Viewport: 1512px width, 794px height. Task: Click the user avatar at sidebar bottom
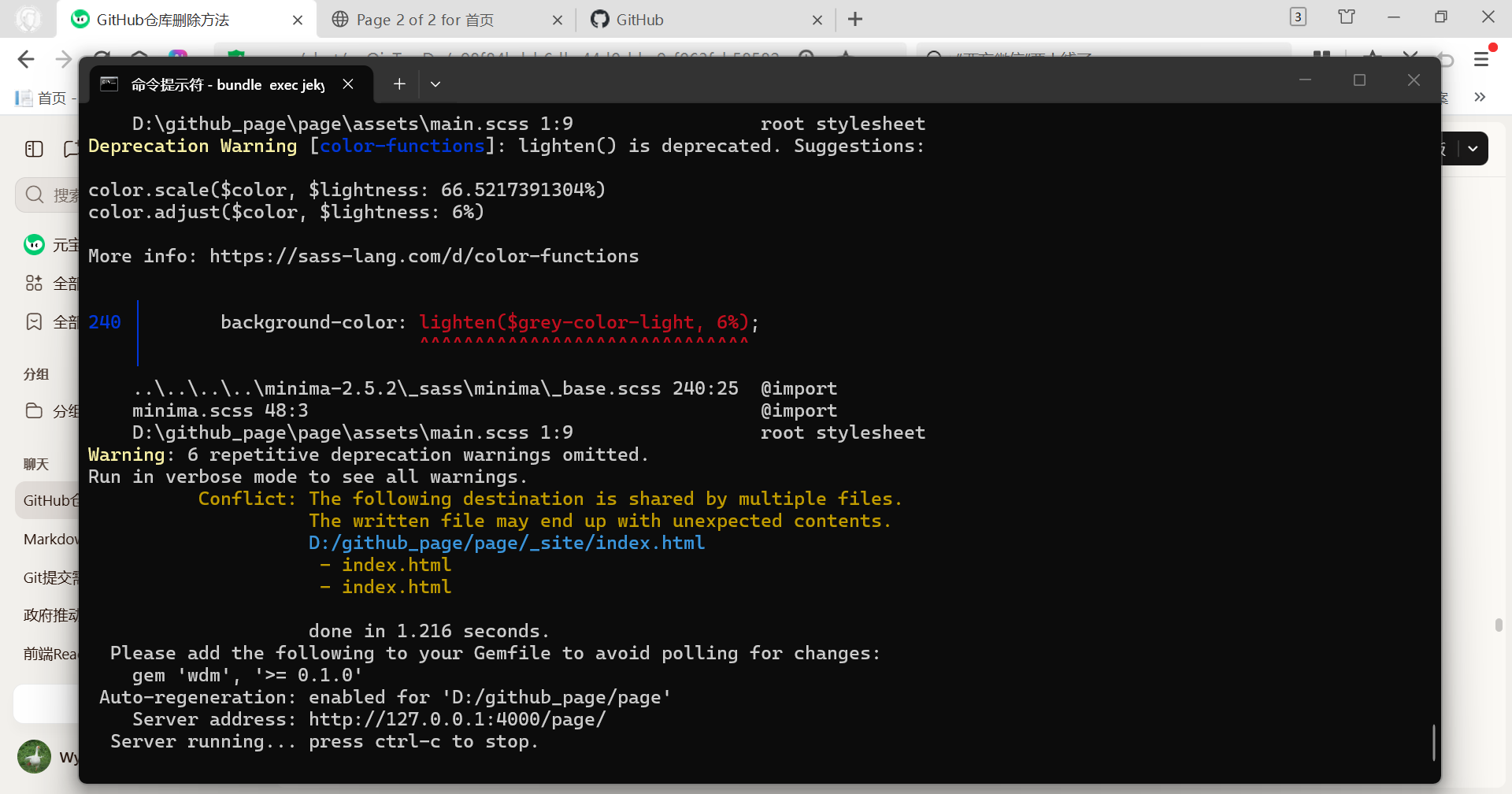pos(34,757)
